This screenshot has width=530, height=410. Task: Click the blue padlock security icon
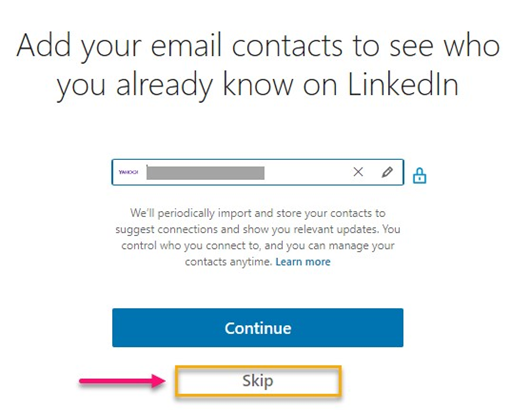(419, 175)
